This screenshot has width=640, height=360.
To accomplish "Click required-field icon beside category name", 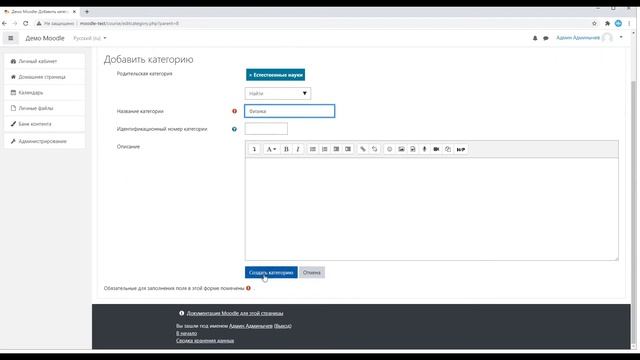I will click(234, 111).
